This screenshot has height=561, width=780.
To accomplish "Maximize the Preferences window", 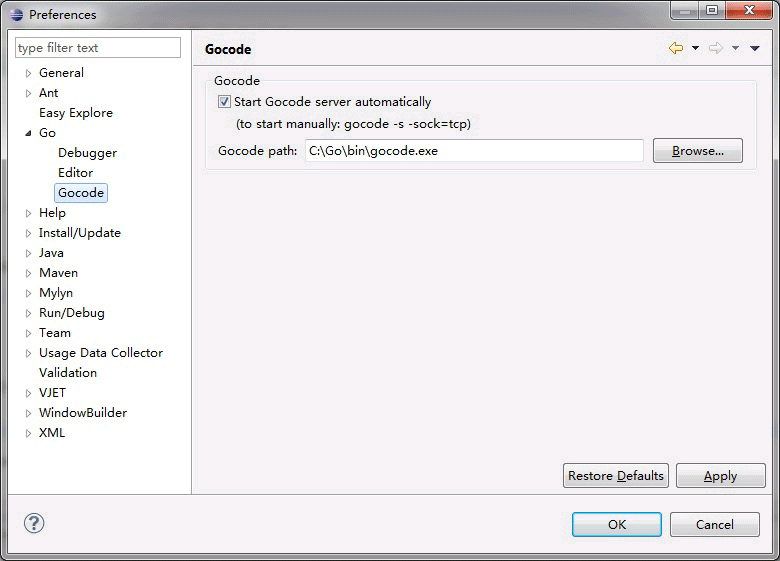I will click(x=712, y=10).
